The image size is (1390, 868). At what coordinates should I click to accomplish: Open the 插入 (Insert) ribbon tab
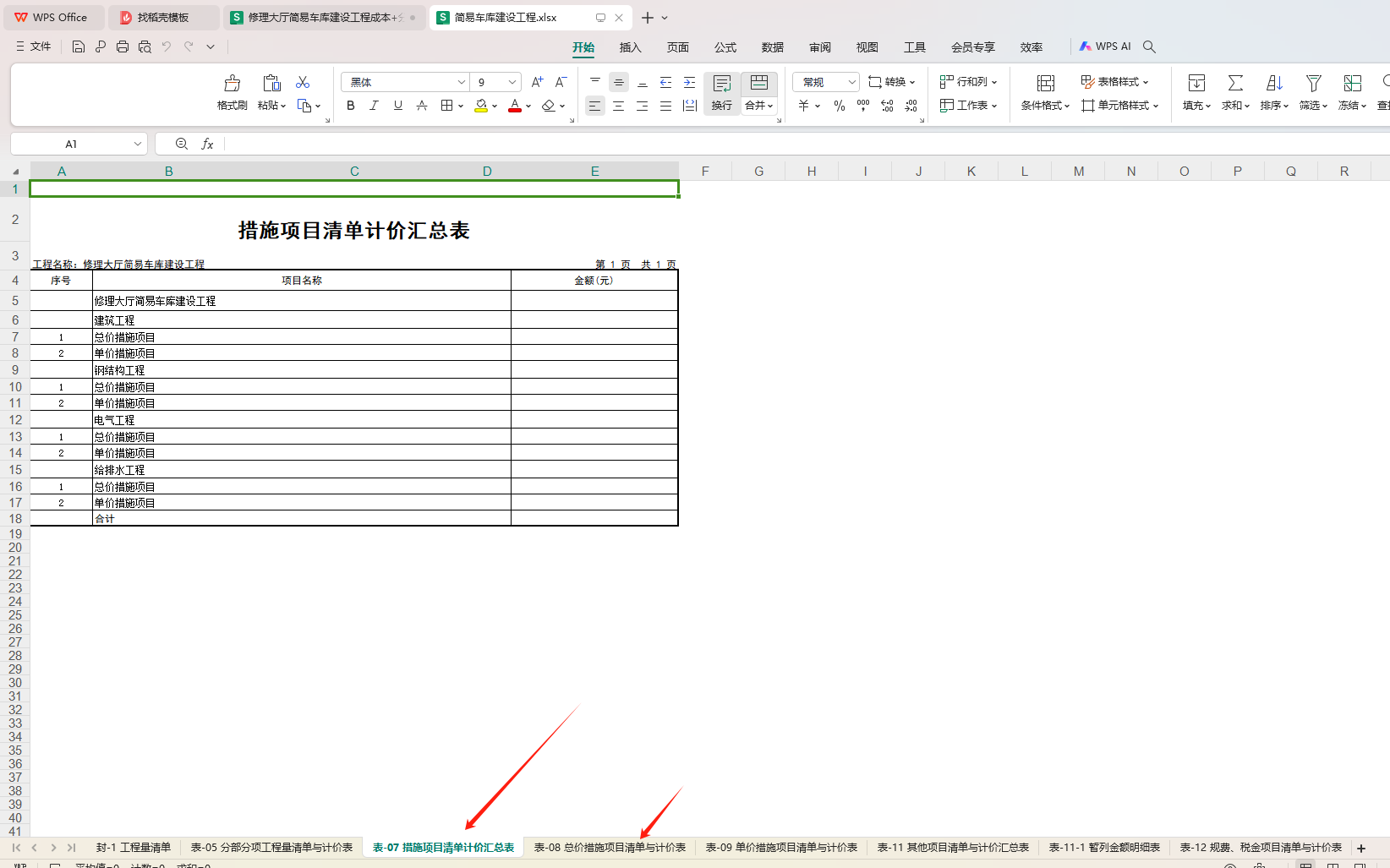pos(631,47)
